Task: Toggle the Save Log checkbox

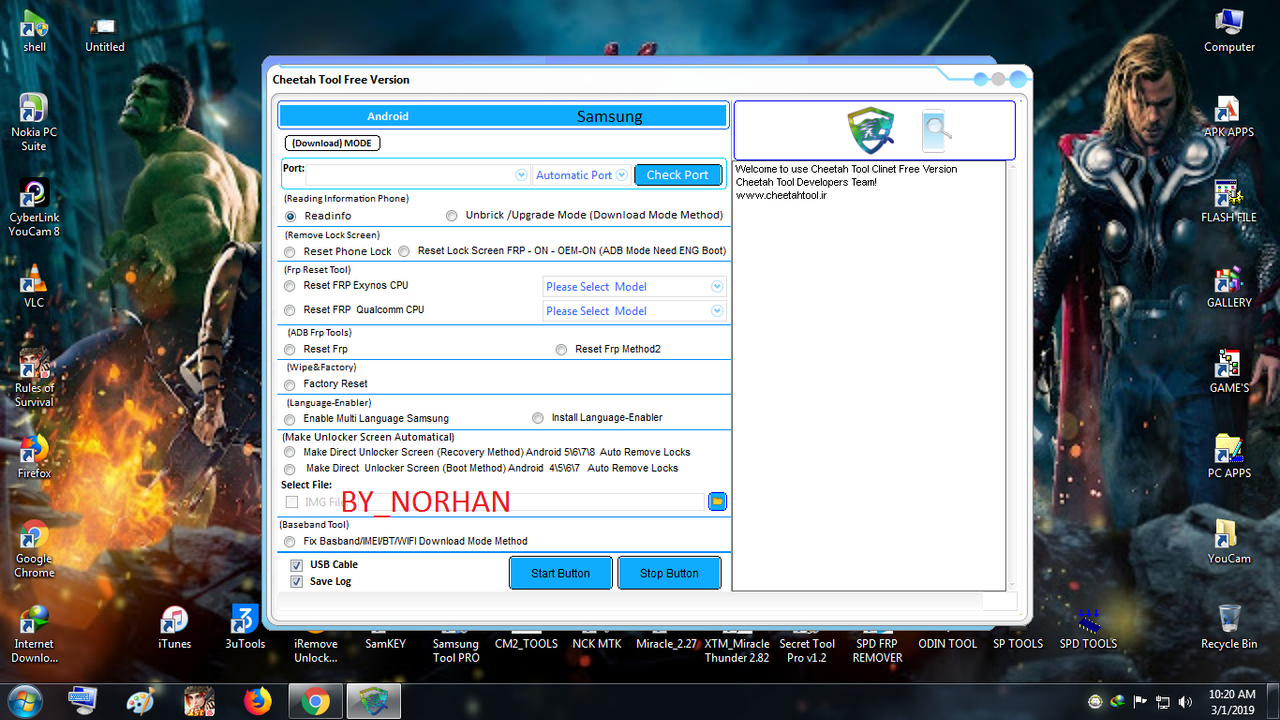Action: (296, 581)
